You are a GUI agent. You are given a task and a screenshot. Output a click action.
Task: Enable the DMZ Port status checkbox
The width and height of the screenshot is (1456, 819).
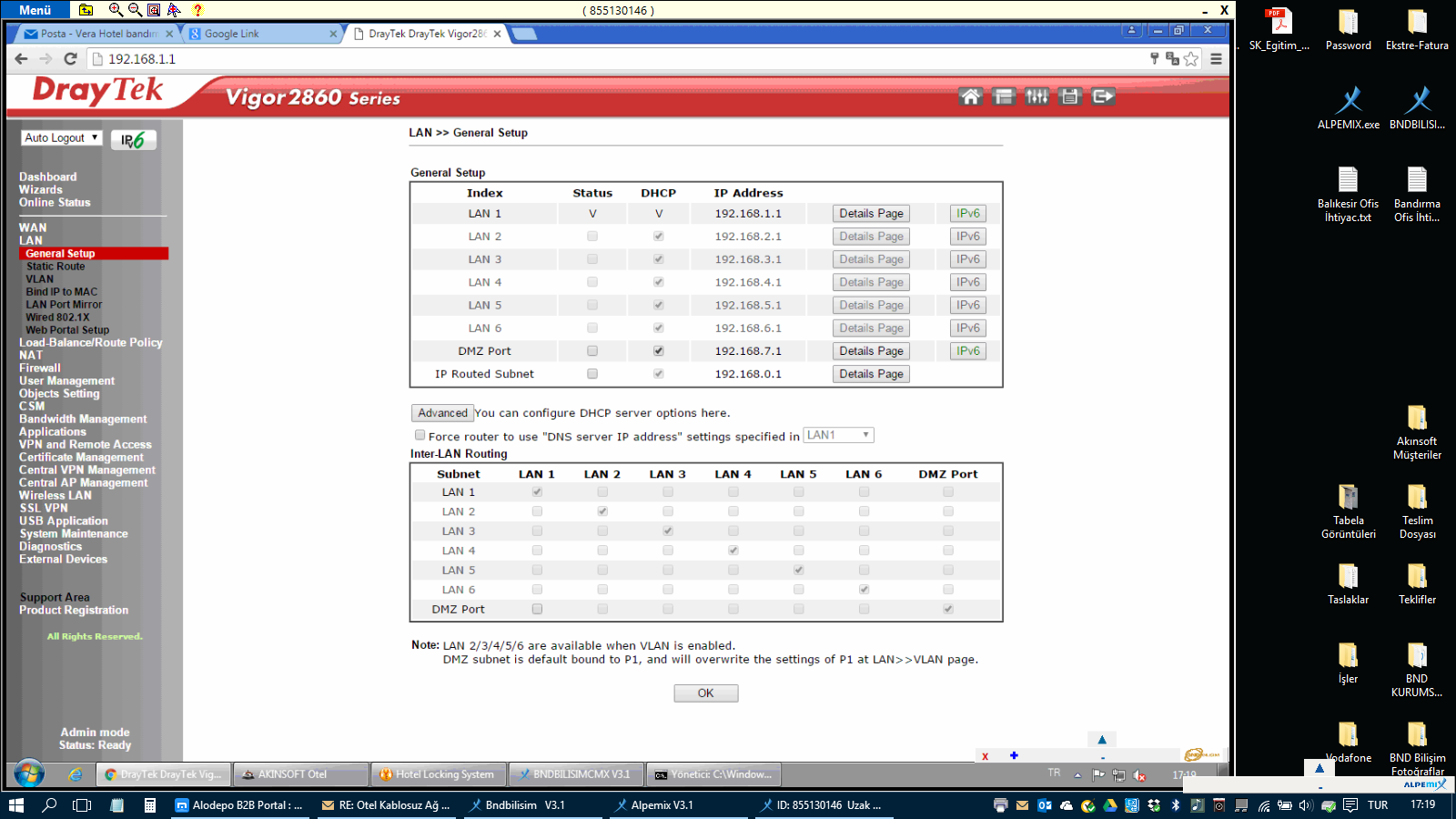pos(592,351)
